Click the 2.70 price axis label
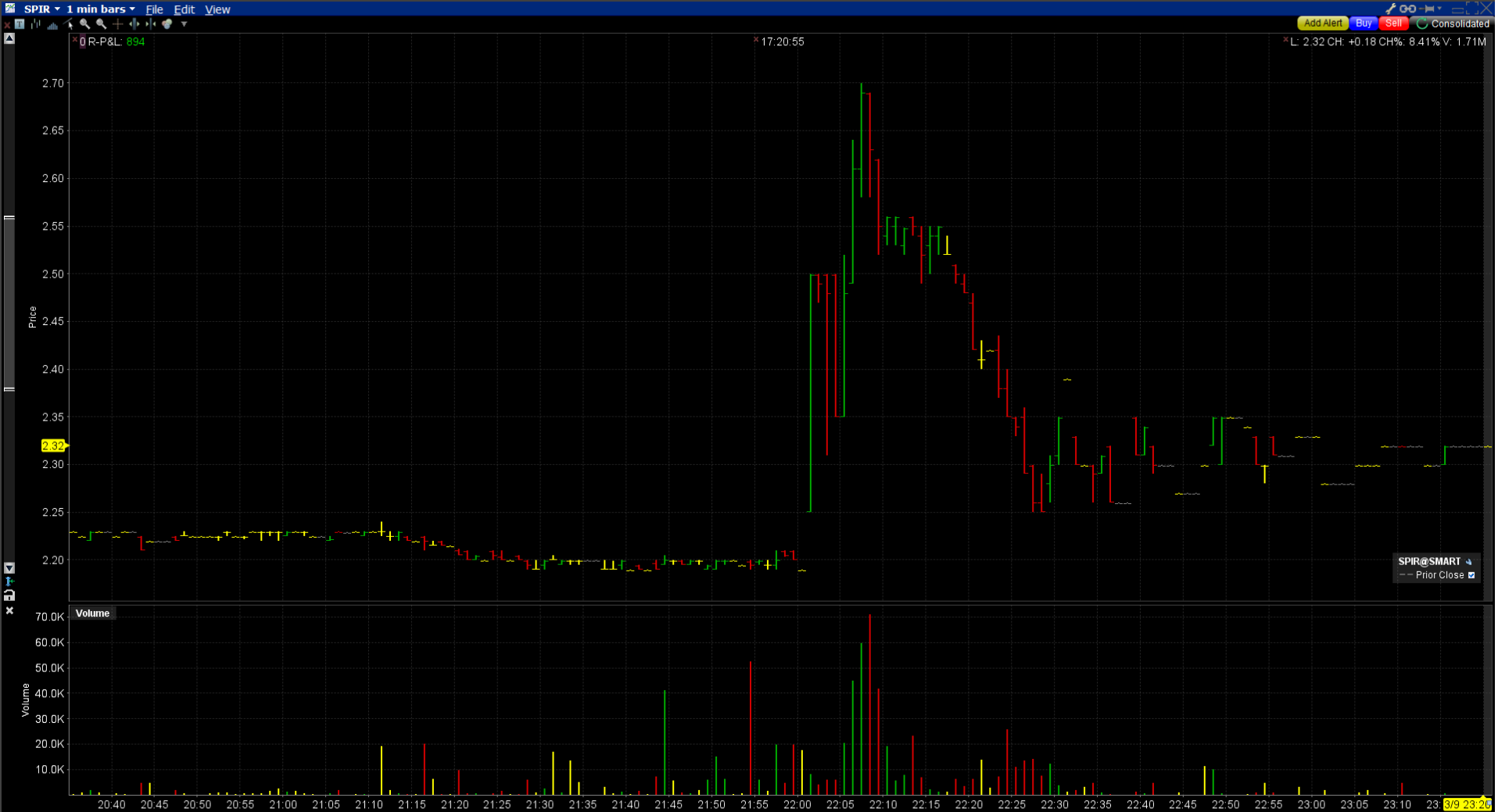Image resolution: width=1498 pixels, height=812 pixels. 53,83
